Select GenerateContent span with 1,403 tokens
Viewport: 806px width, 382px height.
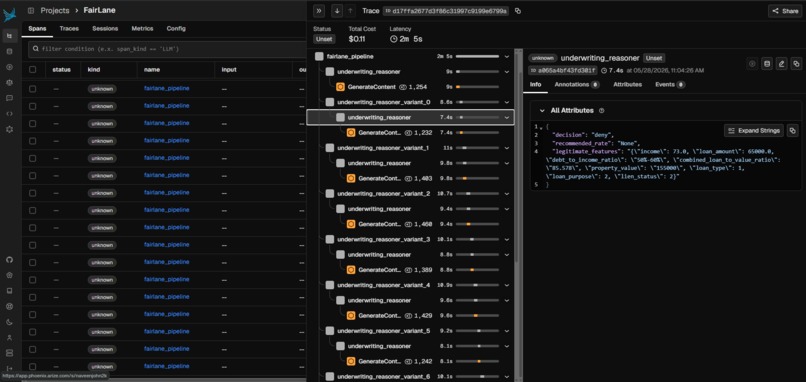point(410,178)
